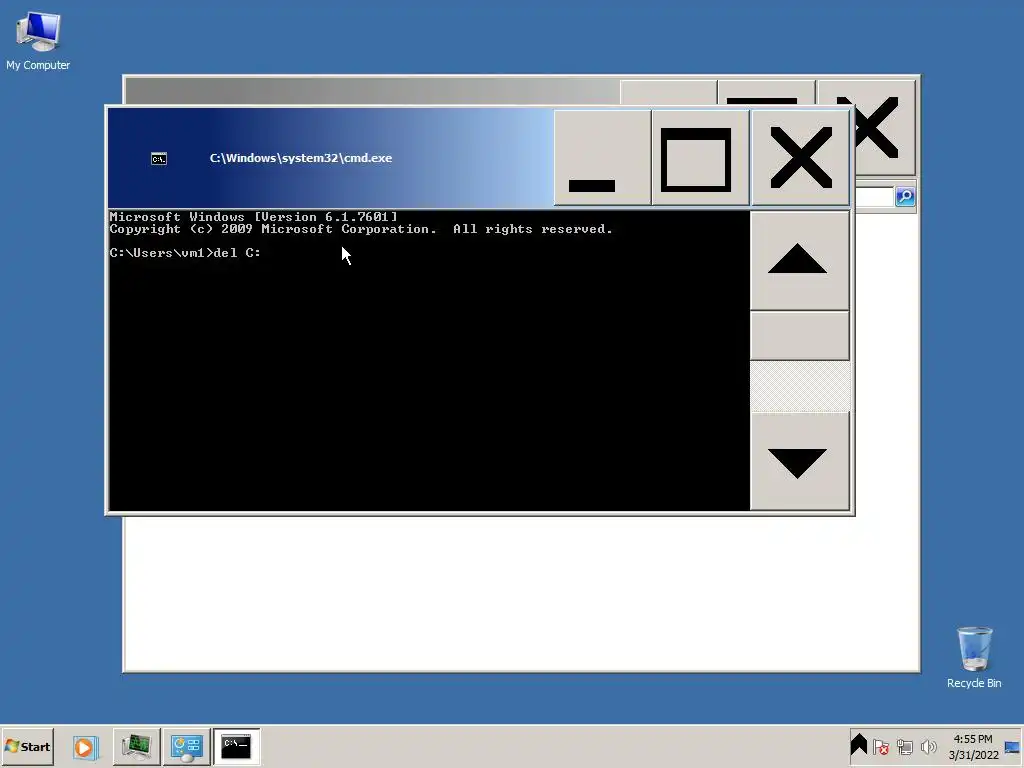Click the Show Desktop button at the tray edge
Viewport: 1024px width, 768px height.
(1014, 746)
